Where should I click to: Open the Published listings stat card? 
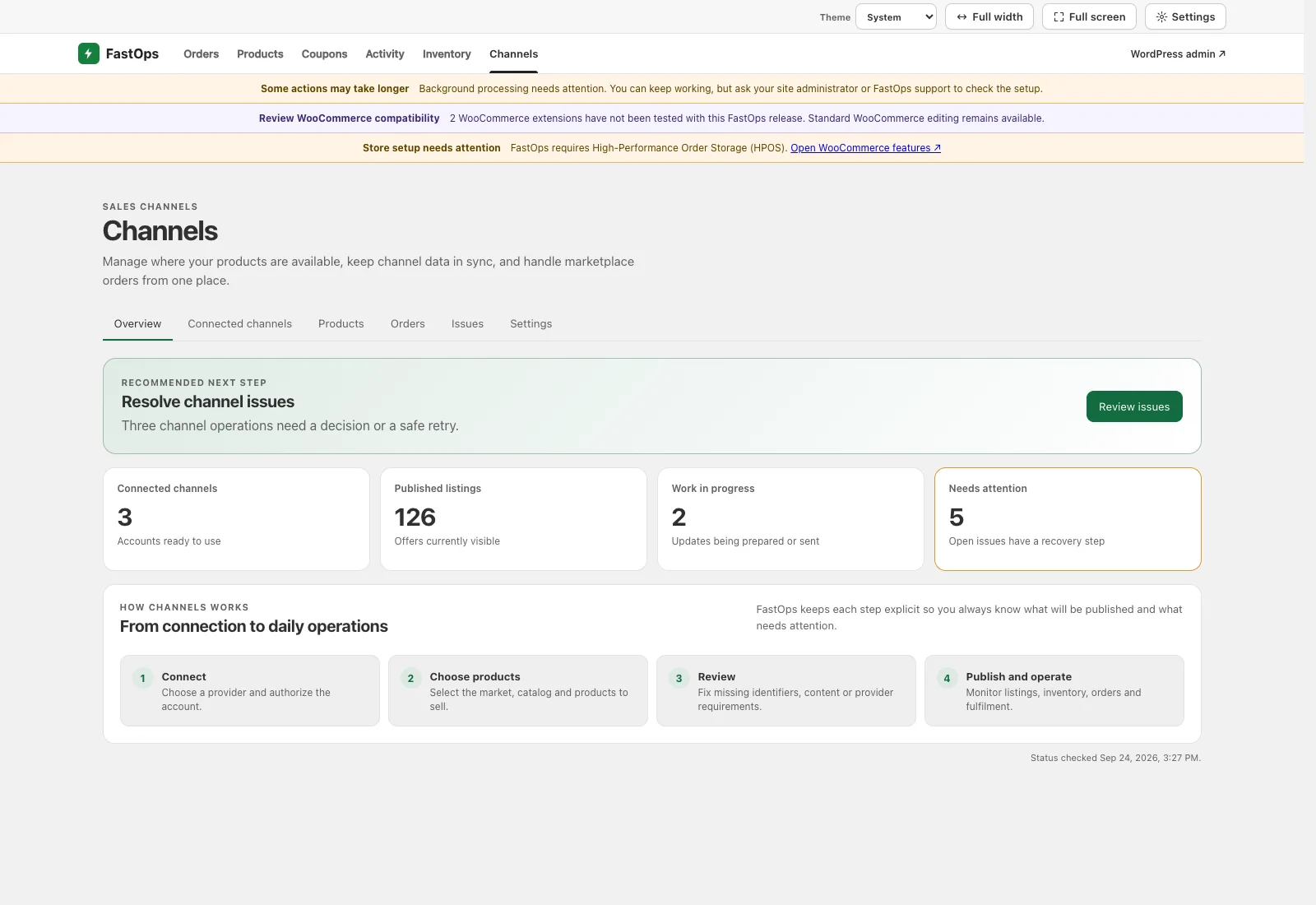pyautogui.click(x=513, y=519)
